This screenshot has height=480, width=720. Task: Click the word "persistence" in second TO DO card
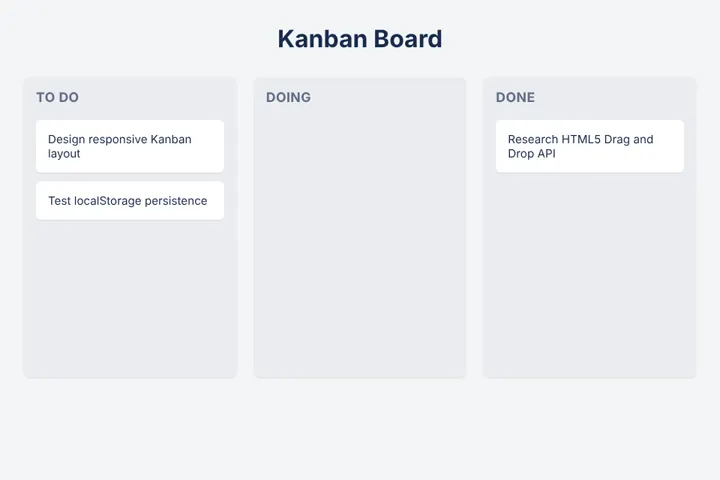point(176,201)
